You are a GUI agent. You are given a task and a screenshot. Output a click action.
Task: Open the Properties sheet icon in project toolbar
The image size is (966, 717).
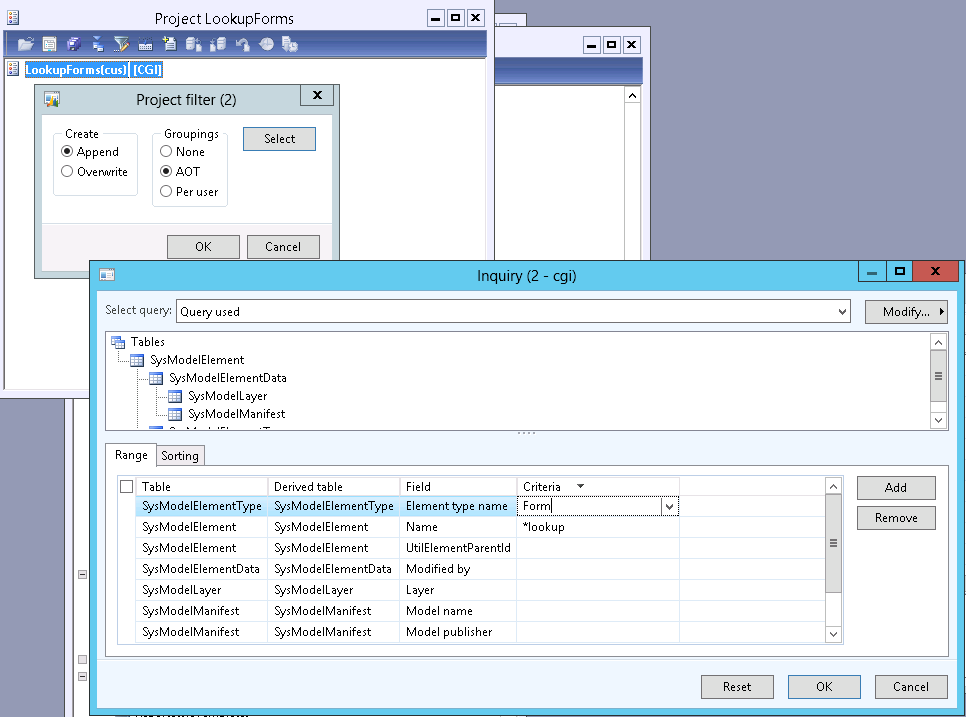coord(49,44)
